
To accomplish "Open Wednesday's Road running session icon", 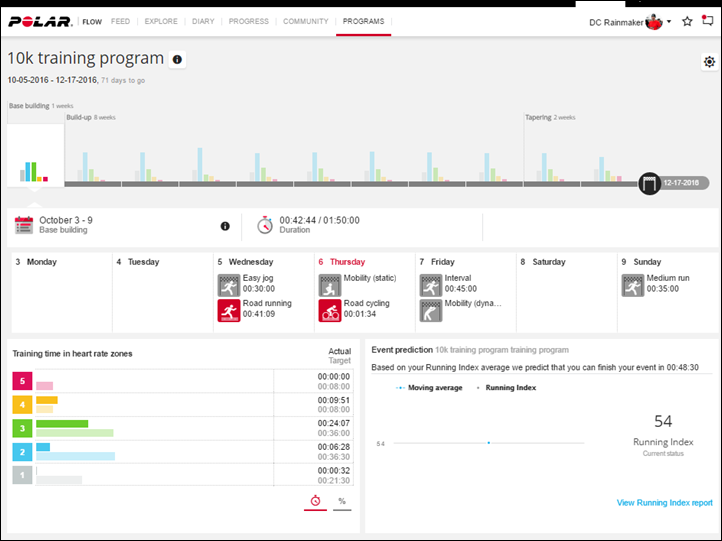I will tap(229, 310).
